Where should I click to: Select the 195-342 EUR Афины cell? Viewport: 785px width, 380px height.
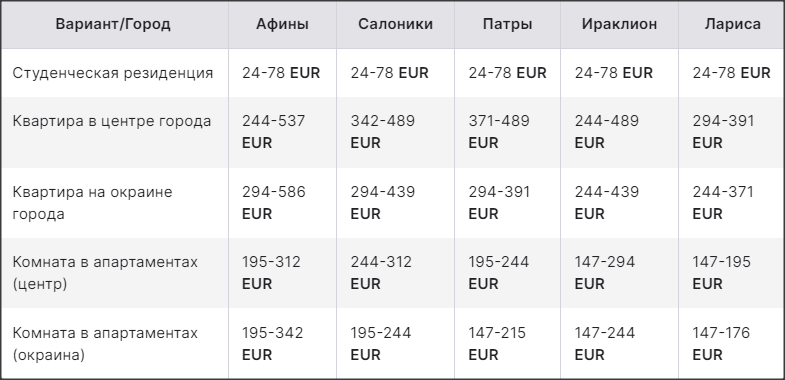(x=272, y=344)
